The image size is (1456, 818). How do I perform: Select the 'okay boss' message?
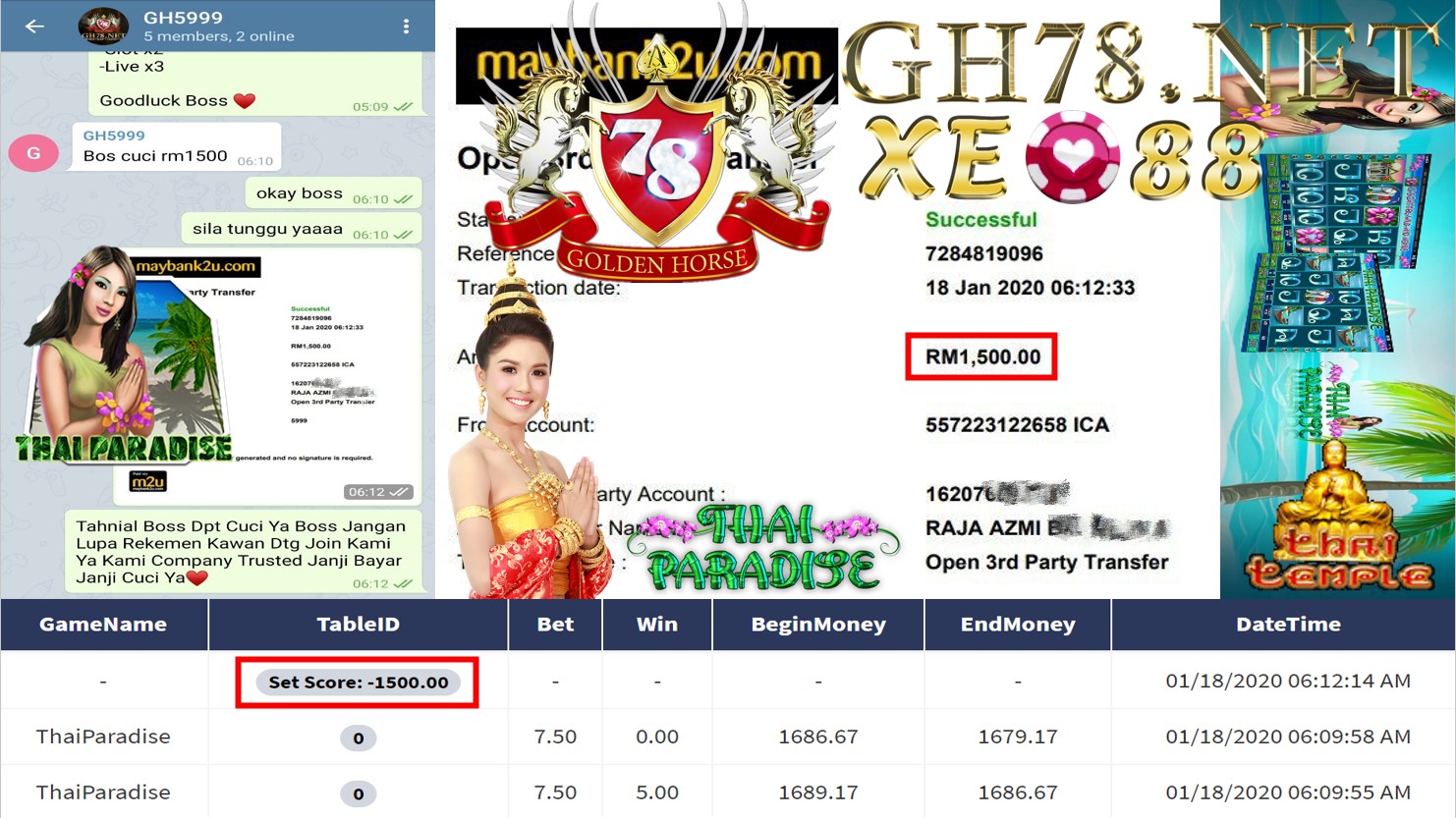click(333, 193)
